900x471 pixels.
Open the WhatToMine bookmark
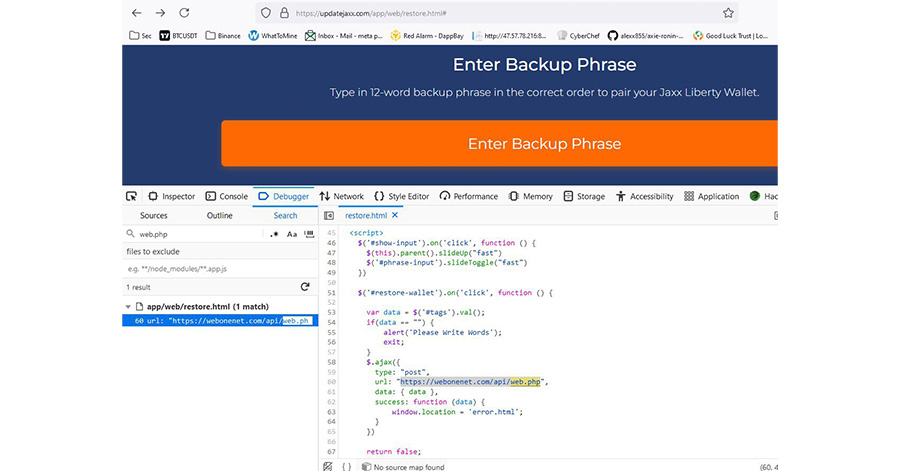coord(273,36)
